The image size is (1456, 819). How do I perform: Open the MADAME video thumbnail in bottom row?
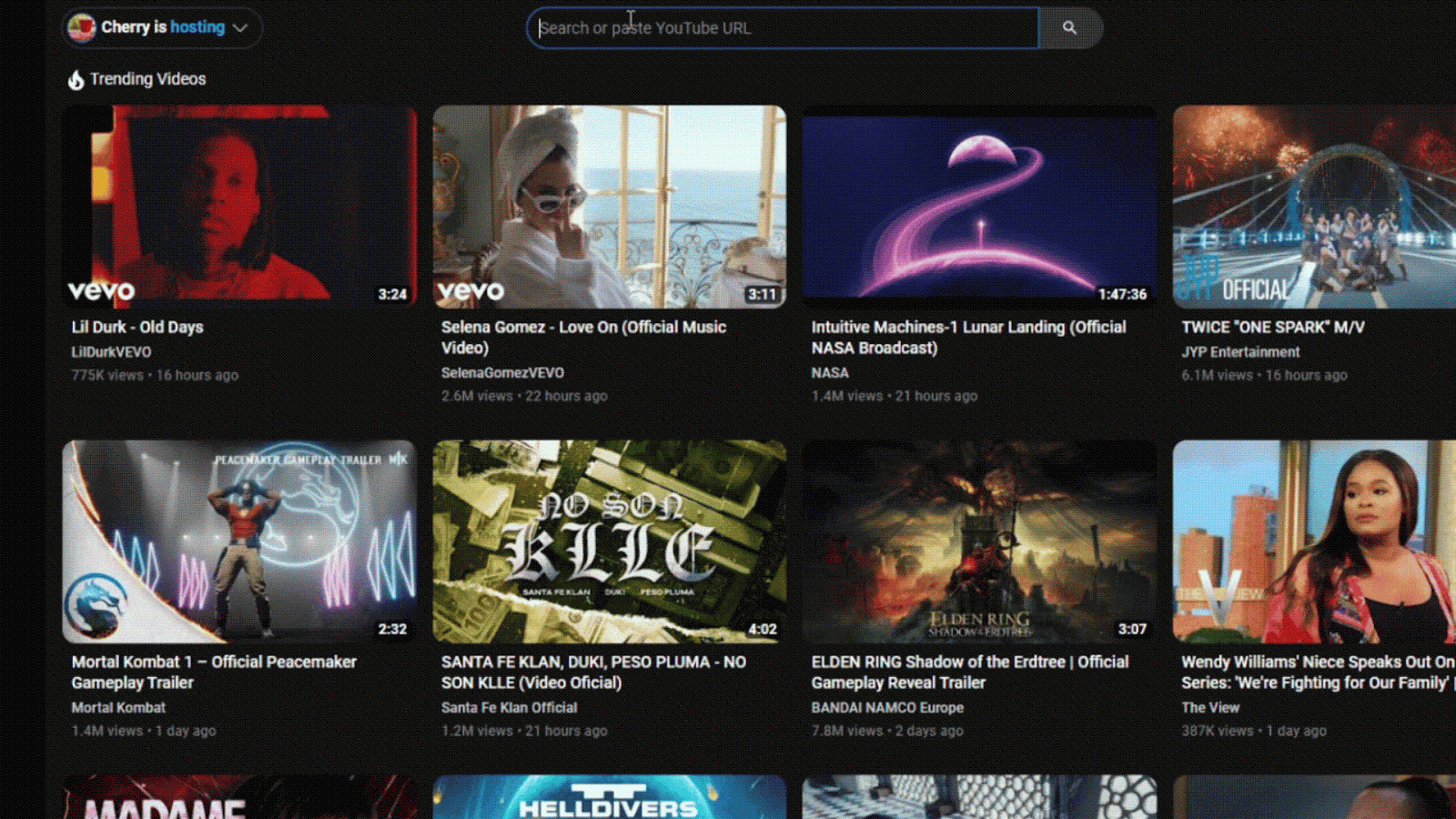[240, 797]
